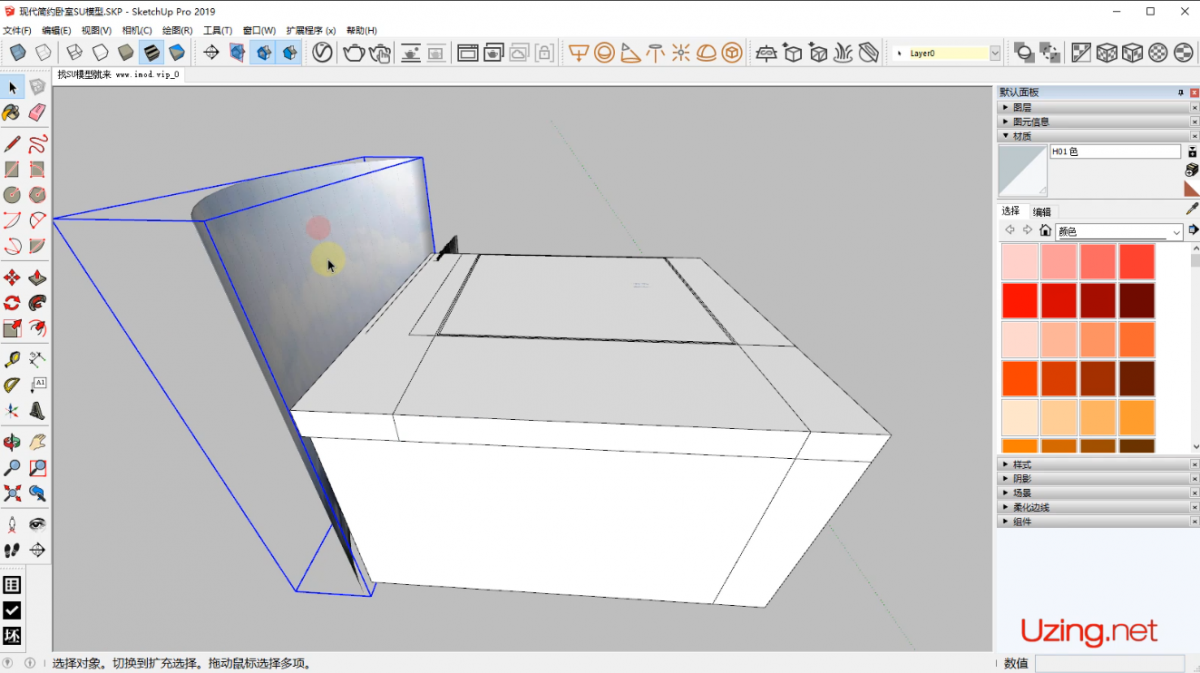Screen dimensions: 1200x673
Task: Select the Push/Pull tool
Action: [x=37, y=277]
